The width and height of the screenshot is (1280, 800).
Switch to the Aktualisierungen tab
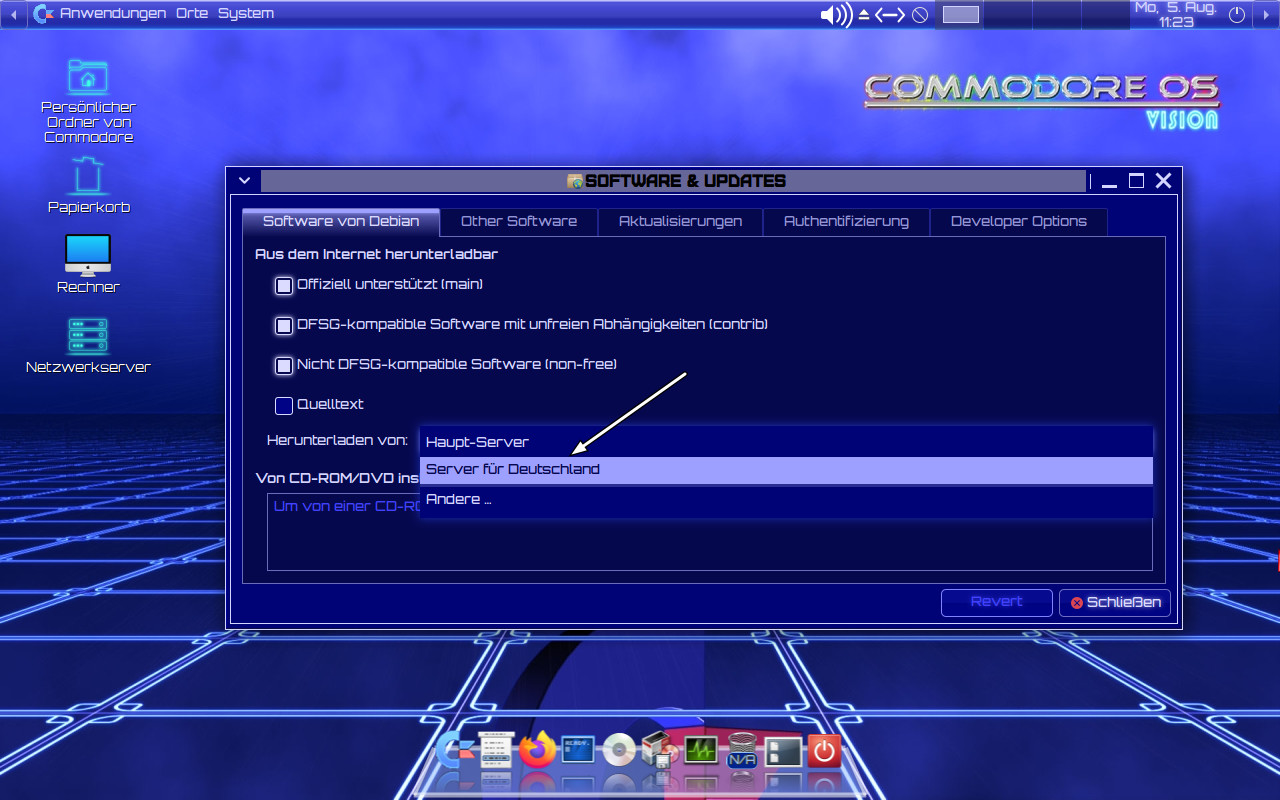(680, 221)
